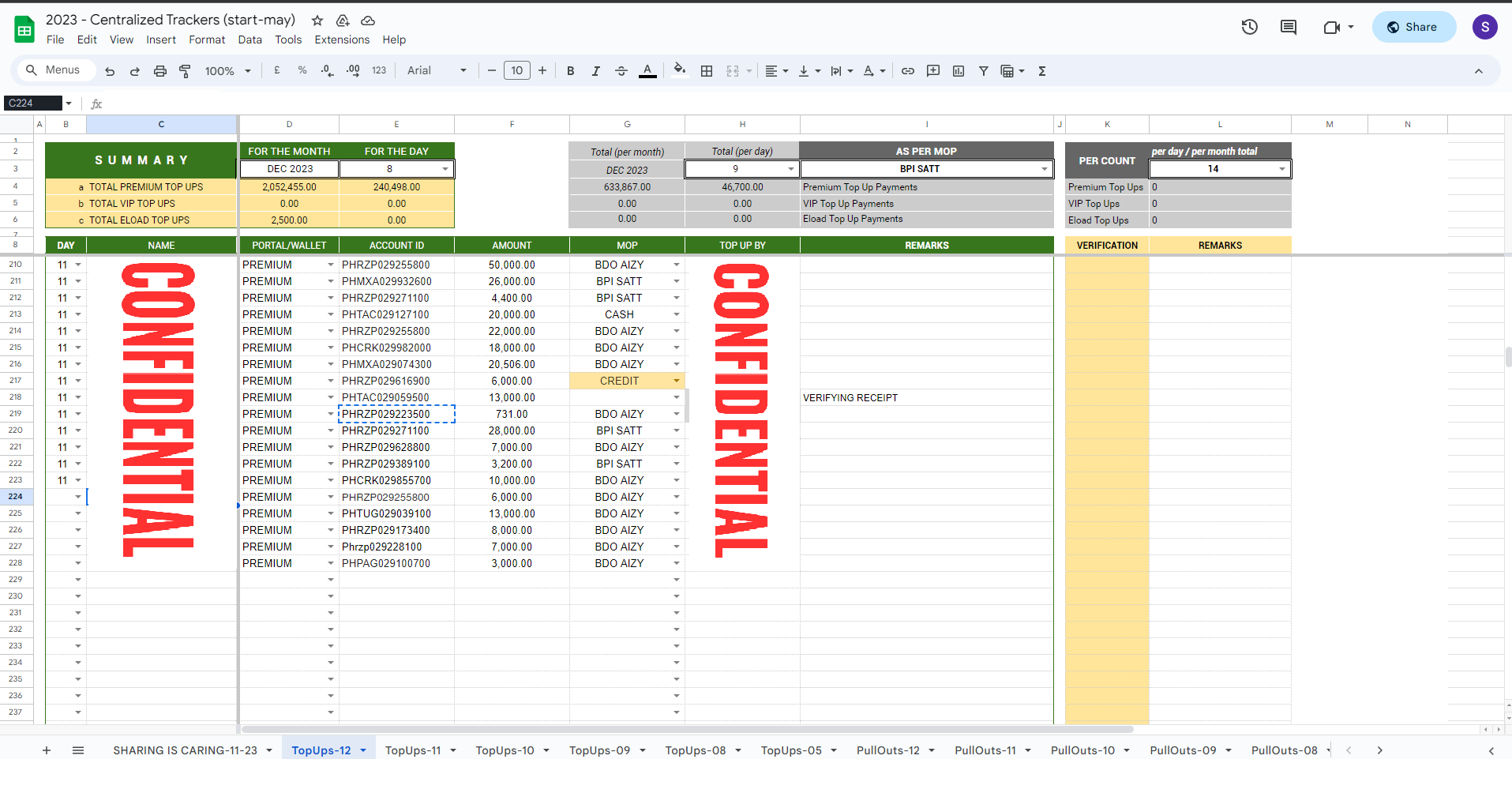Image resolution: width=1512 pixels, height=808 pixels.
Task: Select account ID cell PHRZP029223500
Action: click(x=396, y=414)
